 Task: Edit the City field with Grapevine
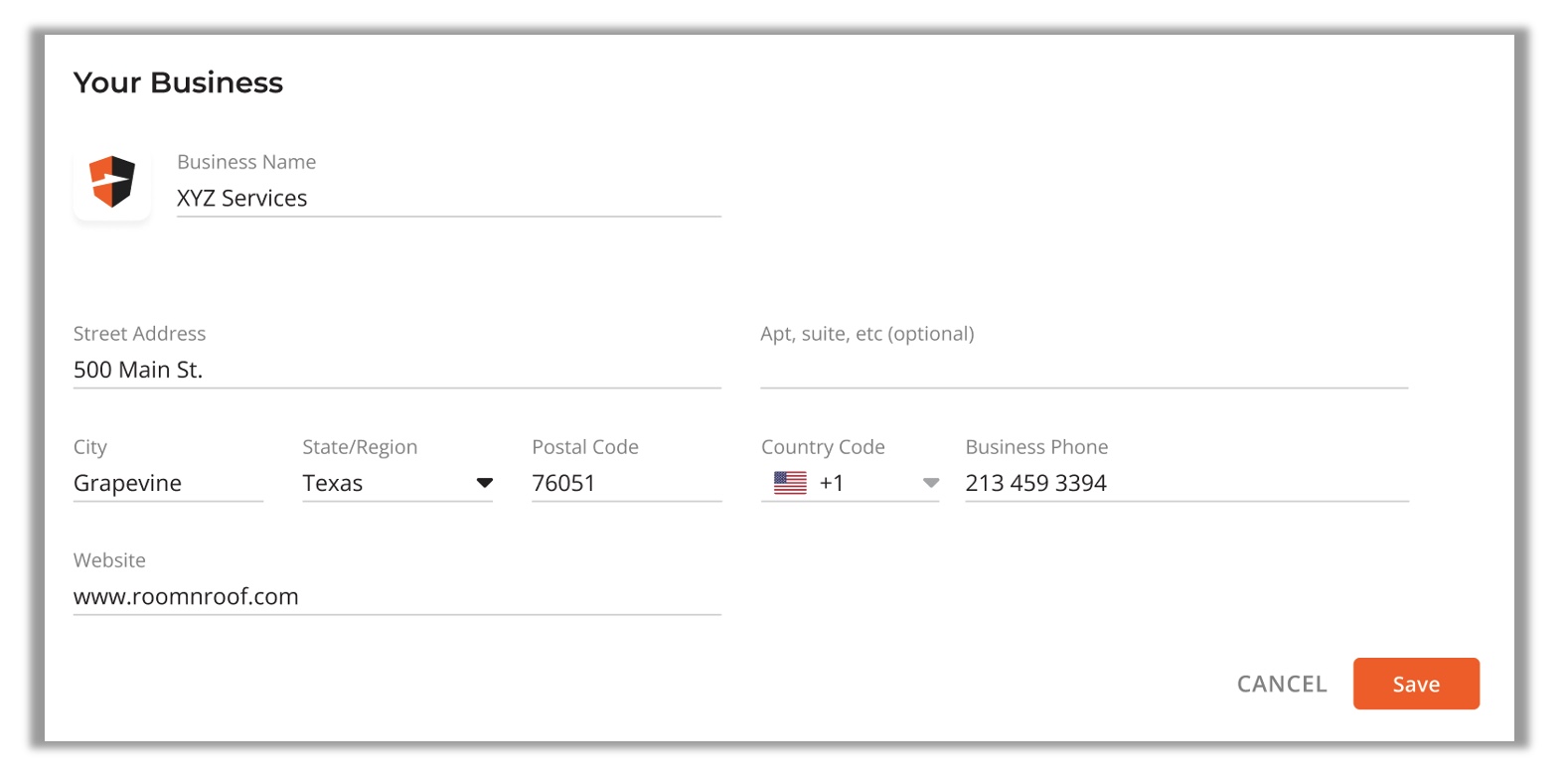pyautogui.click(x=168, y=483)
